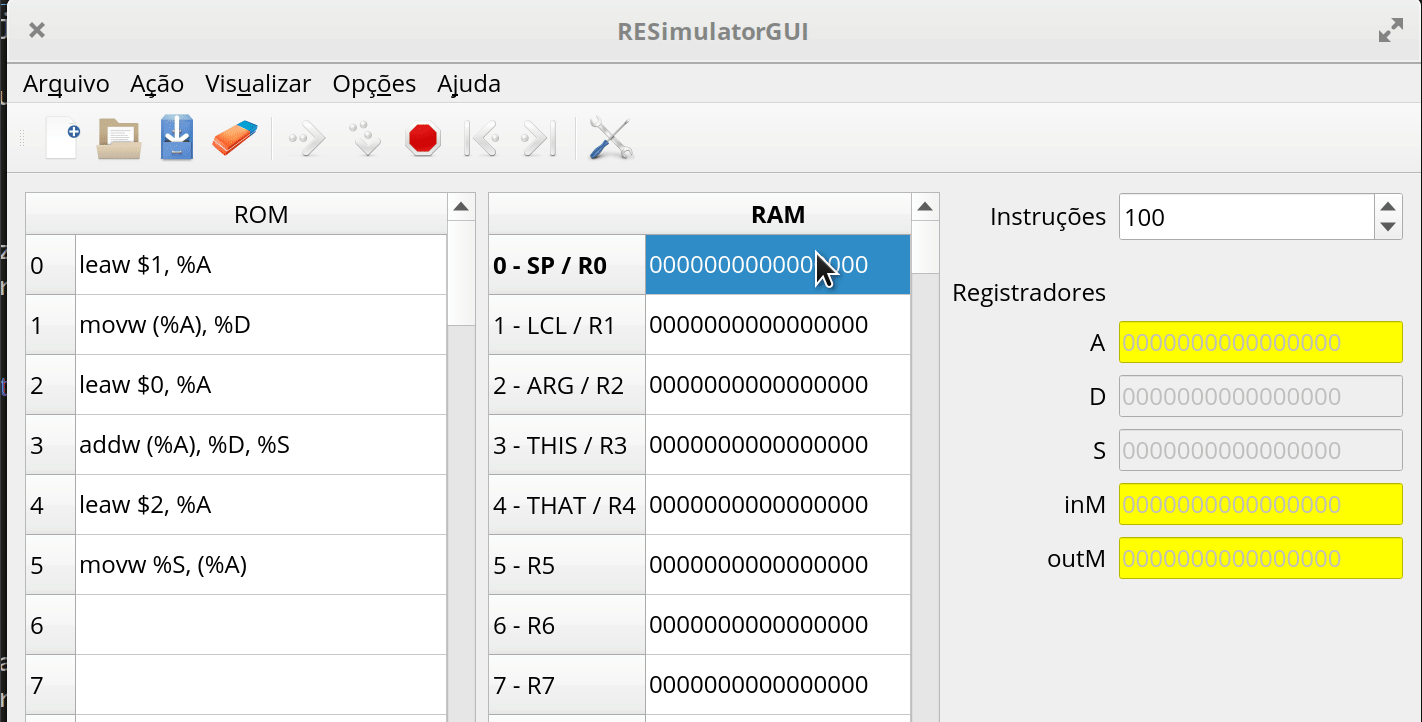Click the right-arrow run icon

tap(307, 138)
